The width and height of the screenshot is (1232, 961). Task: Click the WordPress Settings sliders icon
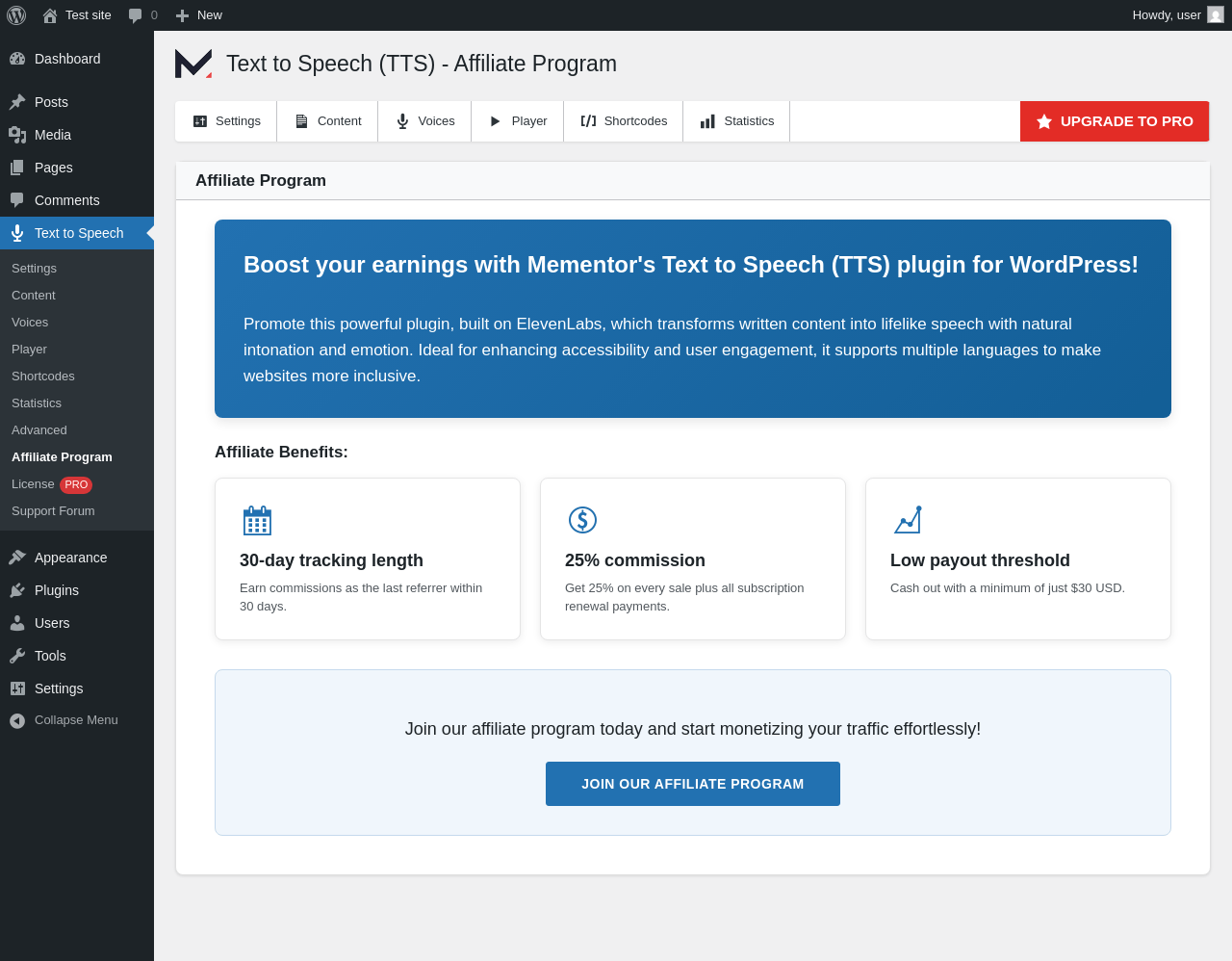tap(17, 688)
